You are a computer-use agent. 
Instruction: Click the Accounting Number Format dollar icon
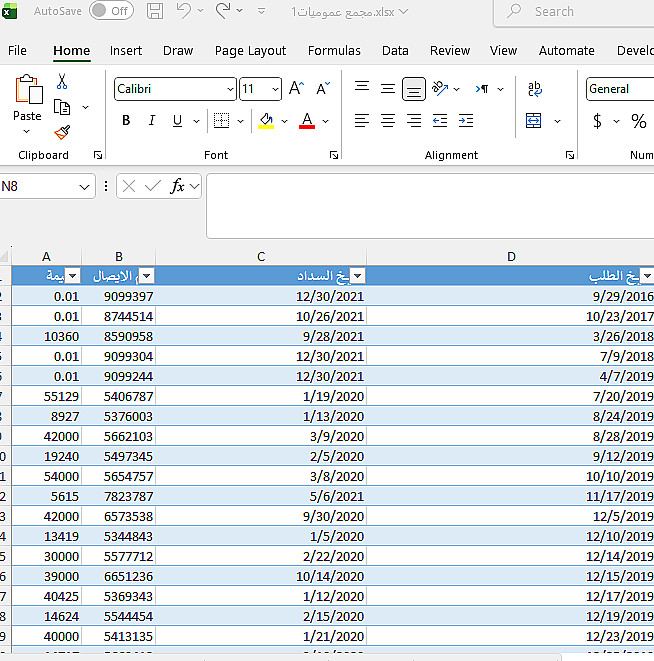point(597,121)
